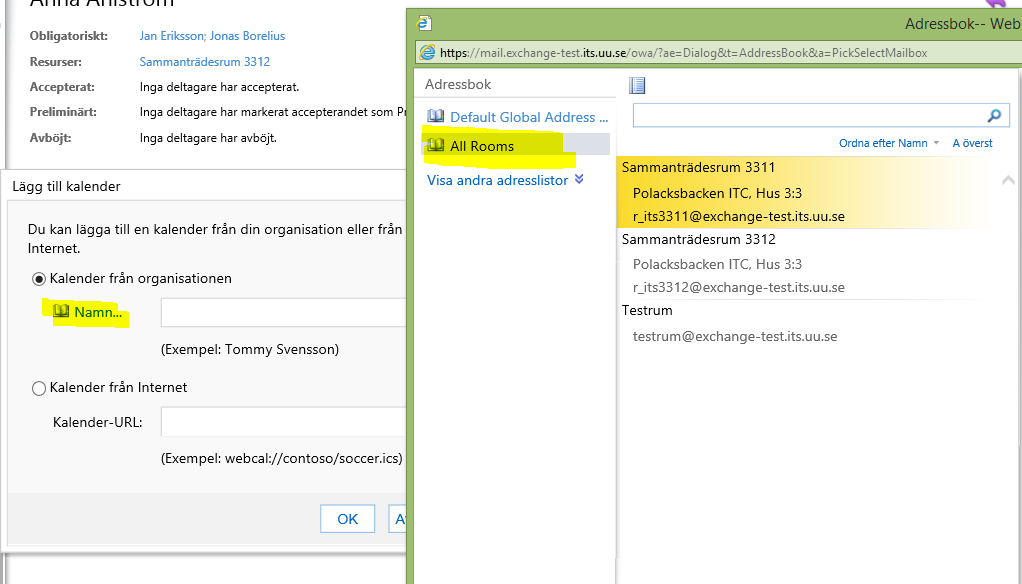Click r_its3311@exchange-test.its.uu.se address
Image resolution: width=1022 pixels, height=584 pixels.
tap(738, 216)
